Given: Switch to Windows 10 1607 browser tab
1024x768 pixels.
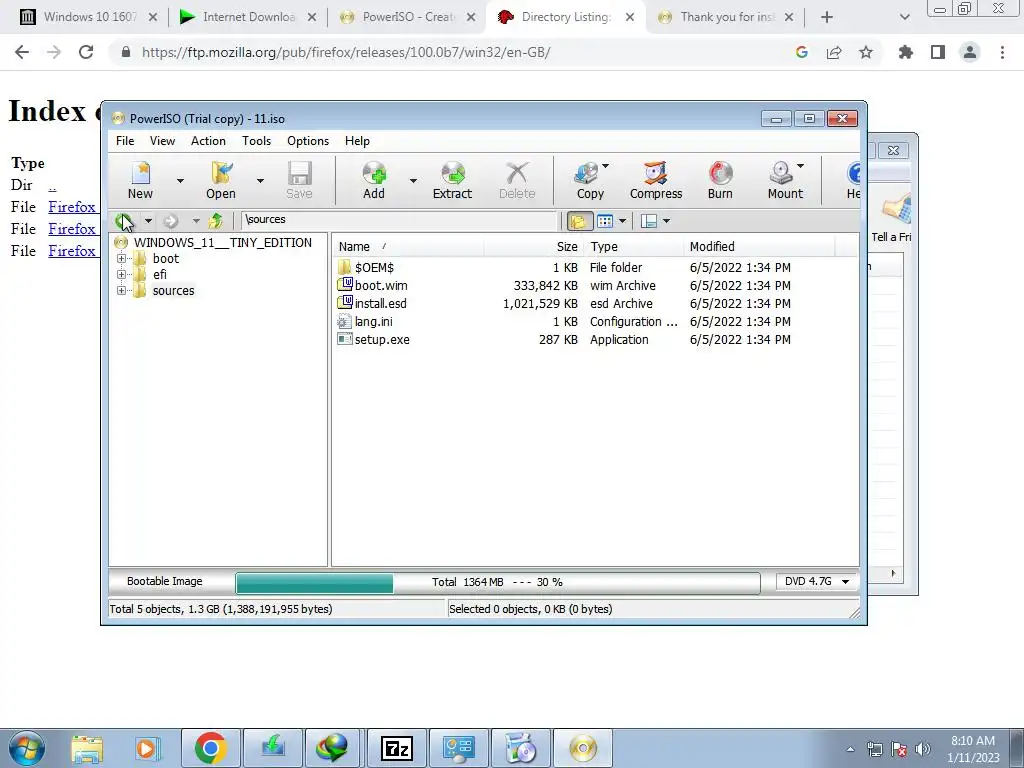Looking at the screenshot, I should click(89, 17).
